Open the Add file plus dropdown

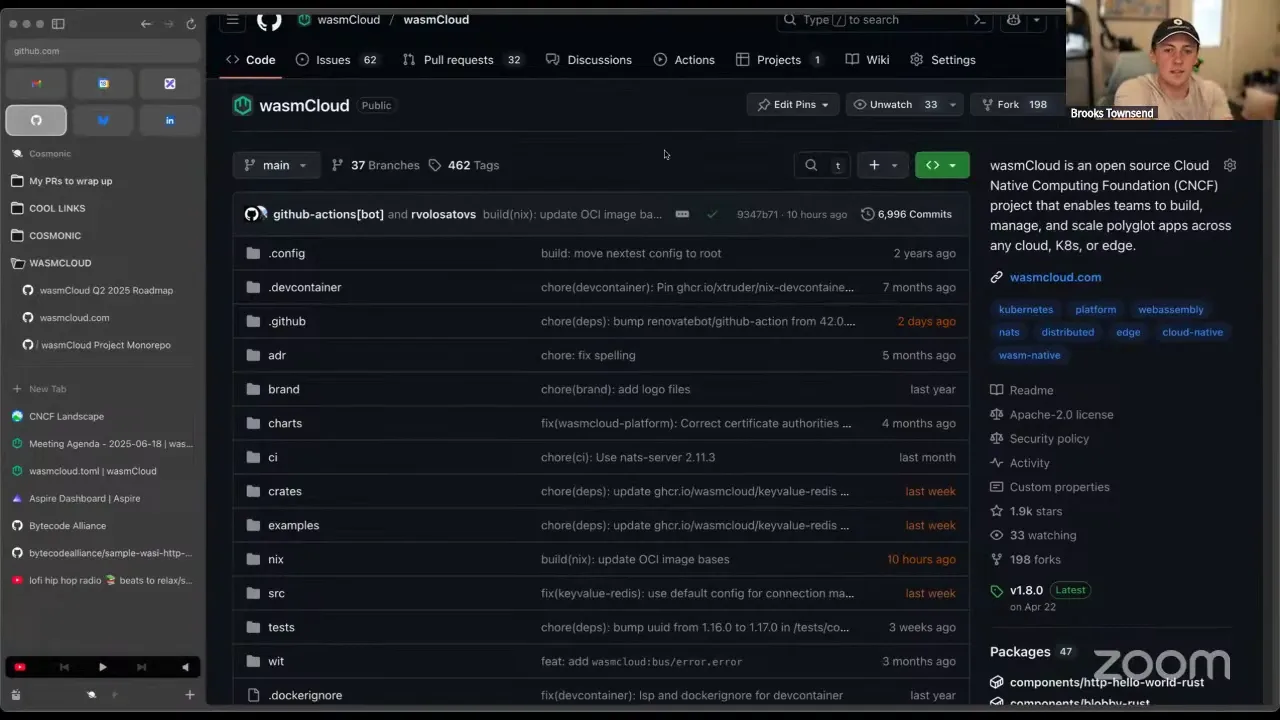(x=883, y=165)
